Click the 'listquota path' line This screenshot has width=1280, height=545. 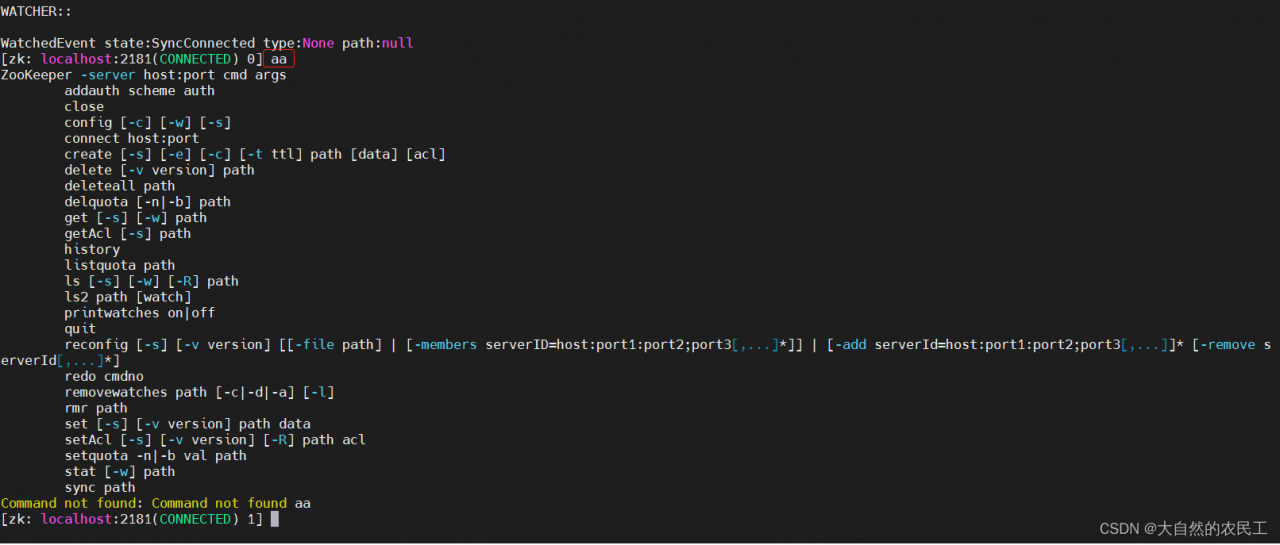click(120, 265)
